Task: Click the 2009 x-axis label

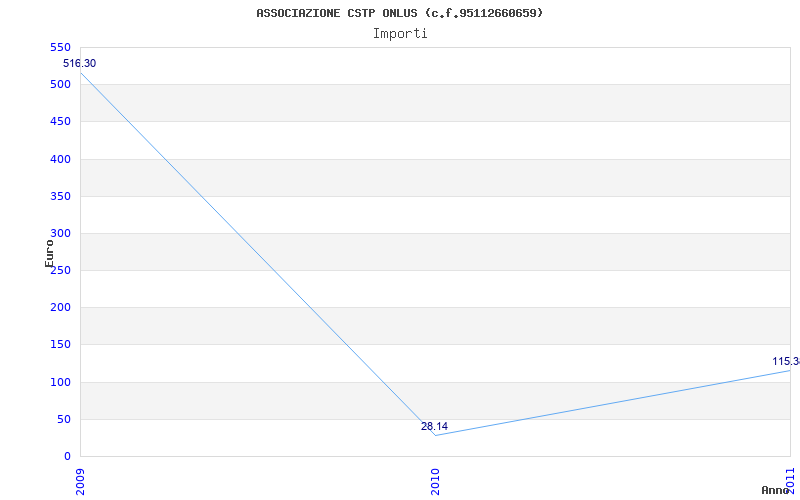Action: pyautogui.click(x=80, y=482)
